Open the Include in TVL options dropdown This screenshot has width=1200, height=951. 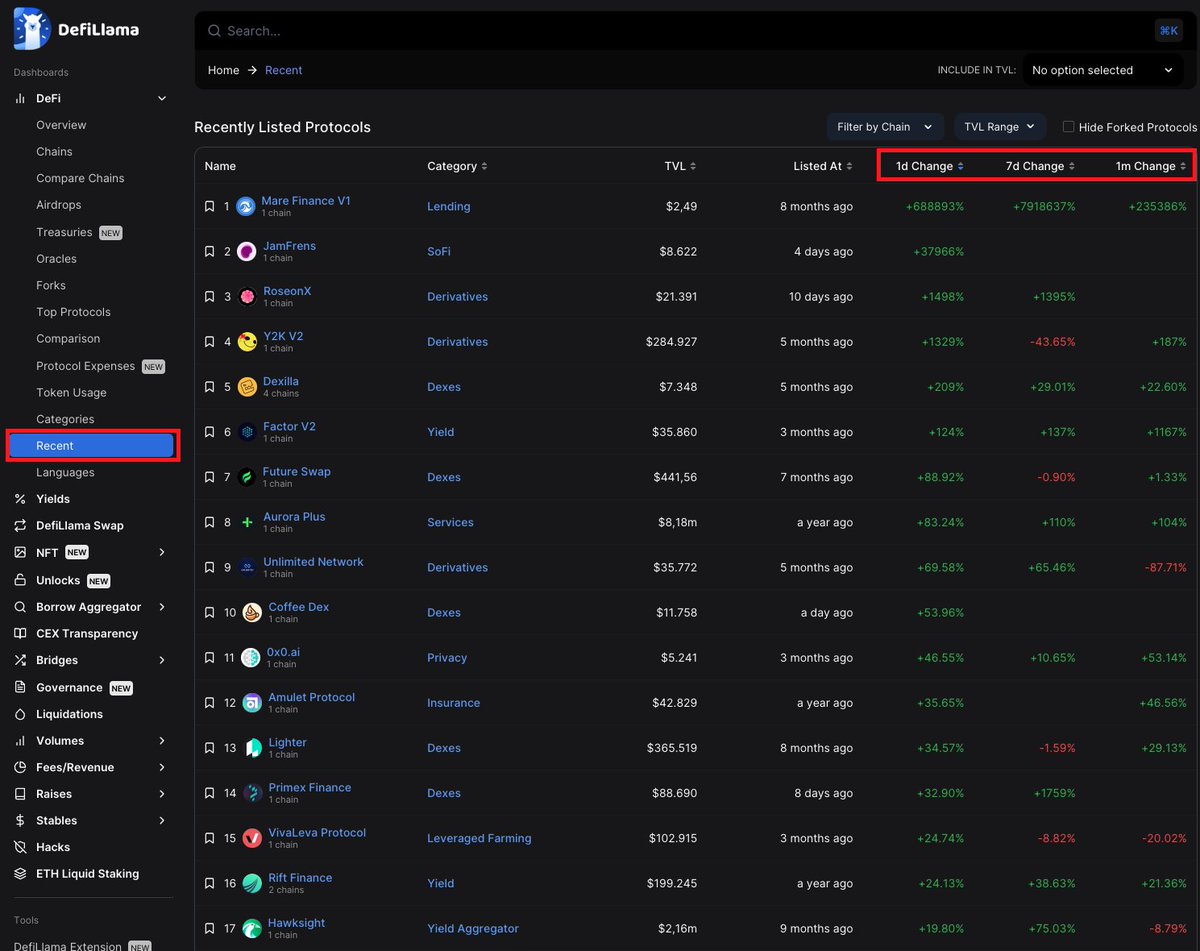1103,70
